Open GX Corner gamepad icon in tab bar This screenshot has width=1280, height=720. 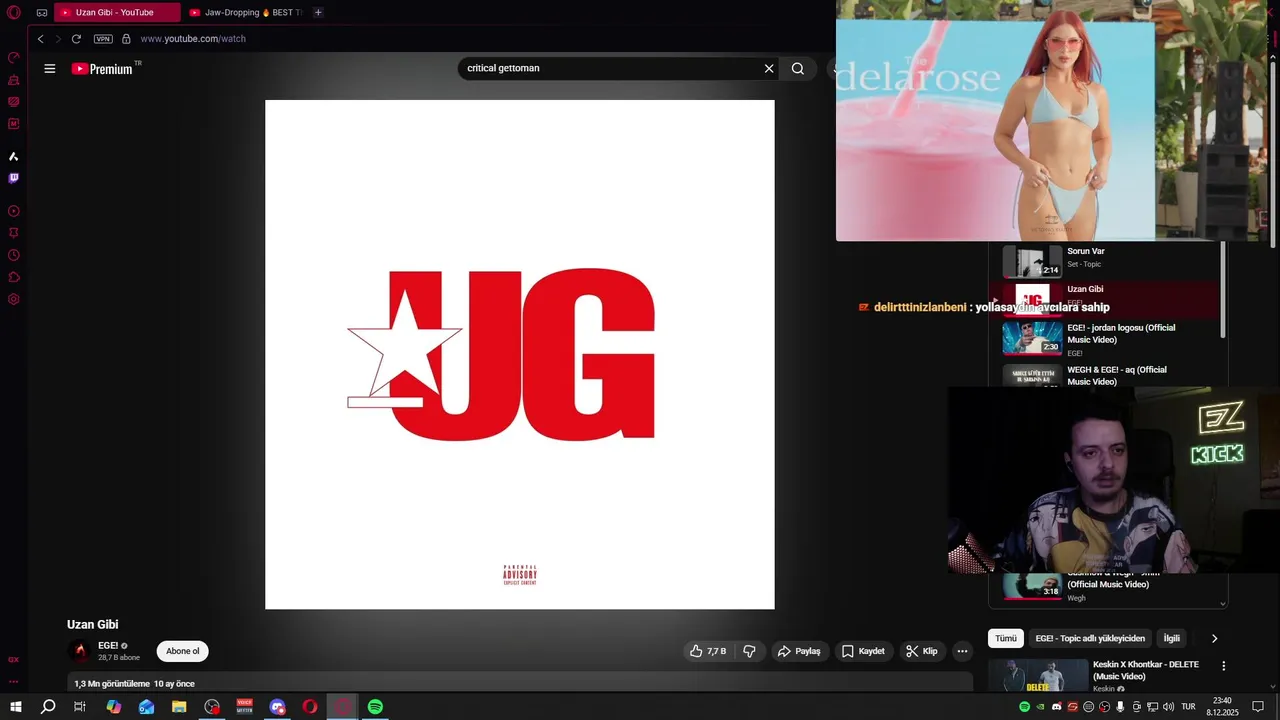click(42, 13)
